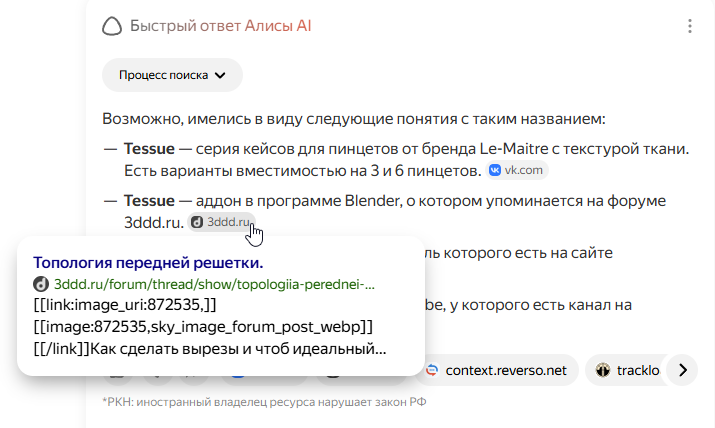Image resolution: width=715 pixels, height=428 pixels.
Task: Click the Reverso logo icon
Action: click(x=432, y=370)
